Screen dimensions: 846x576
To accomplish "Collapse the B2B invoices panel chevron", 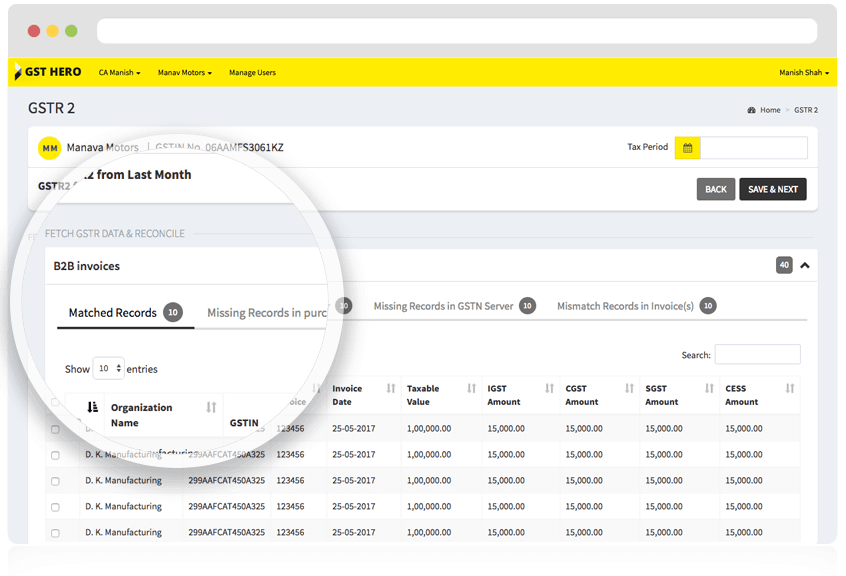I will tap(805, 265).
